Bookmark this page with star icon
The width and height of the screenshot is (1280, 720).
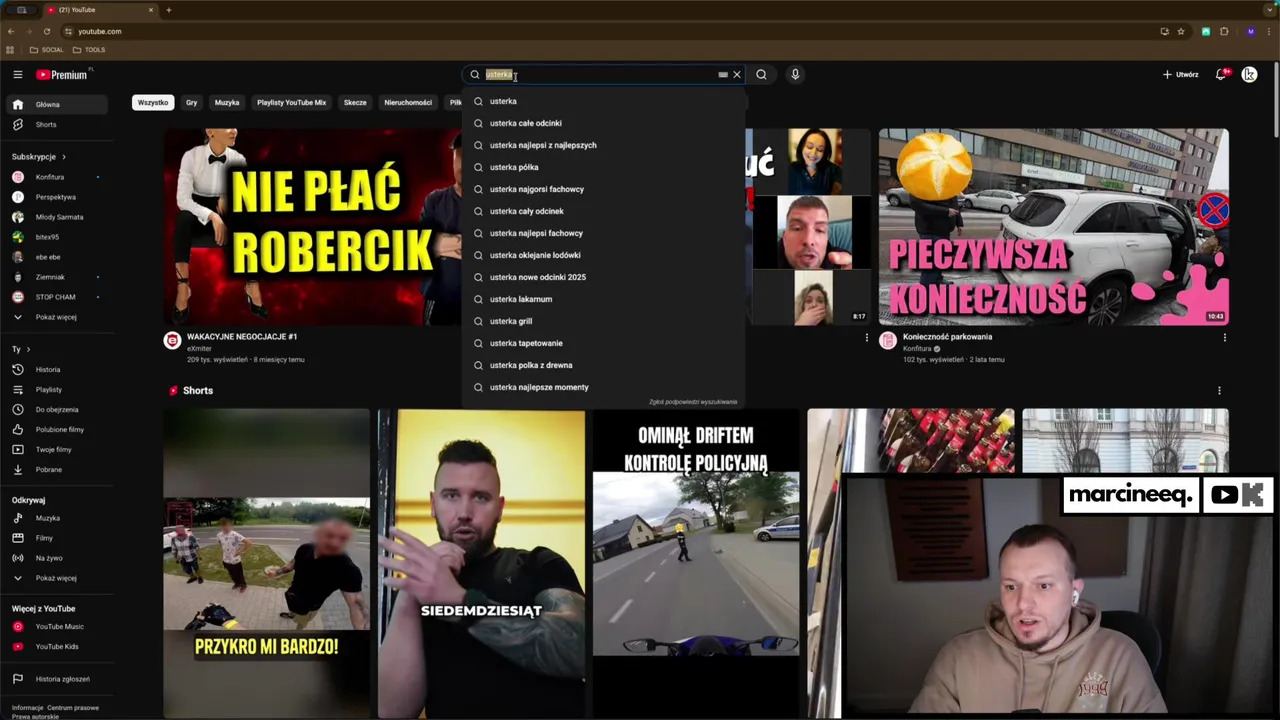[1181, 31]
